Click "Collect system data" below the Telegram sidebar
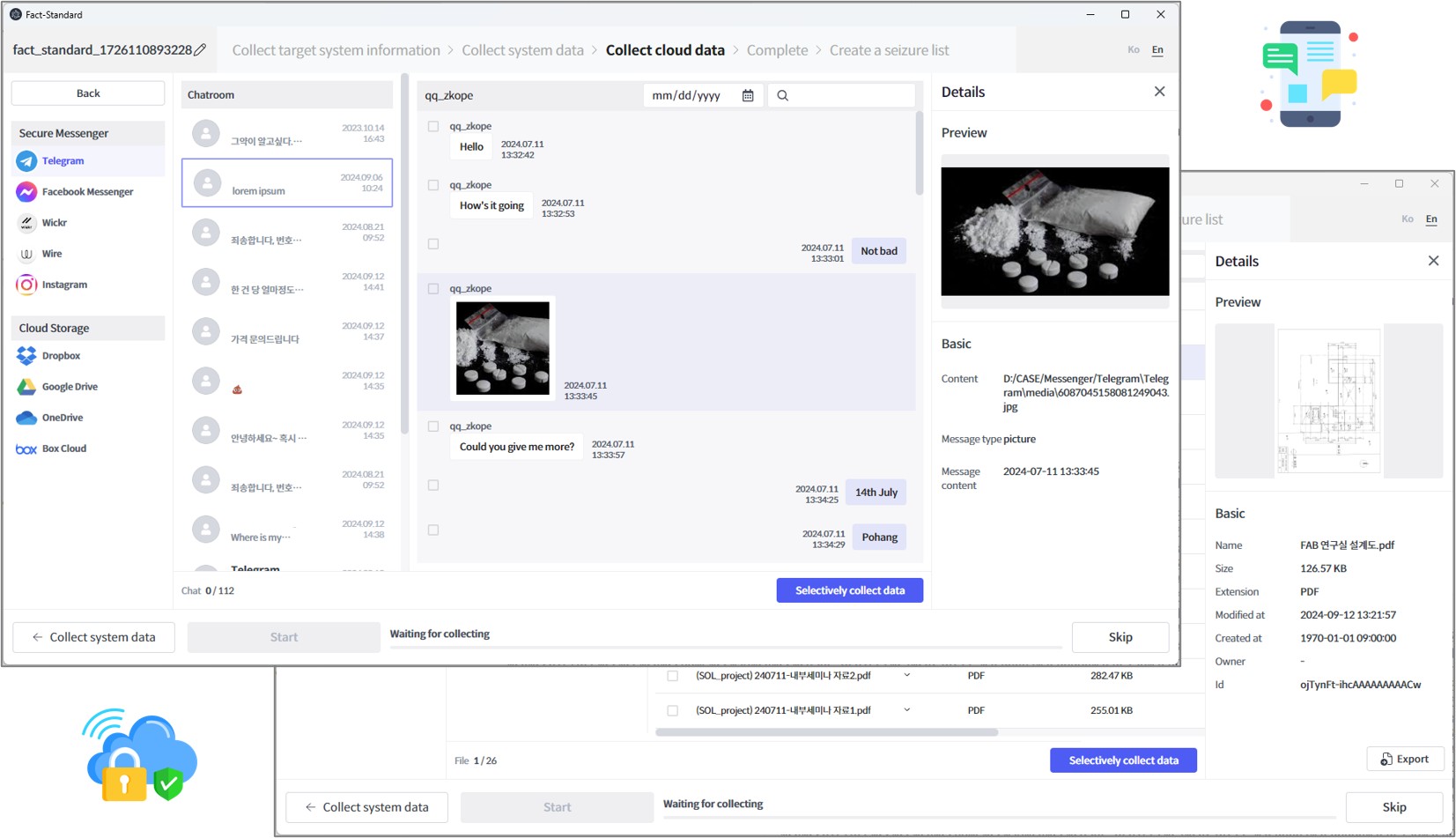Screen dimensions: 1456x838 pyautogui.click(x=93, y=637)
